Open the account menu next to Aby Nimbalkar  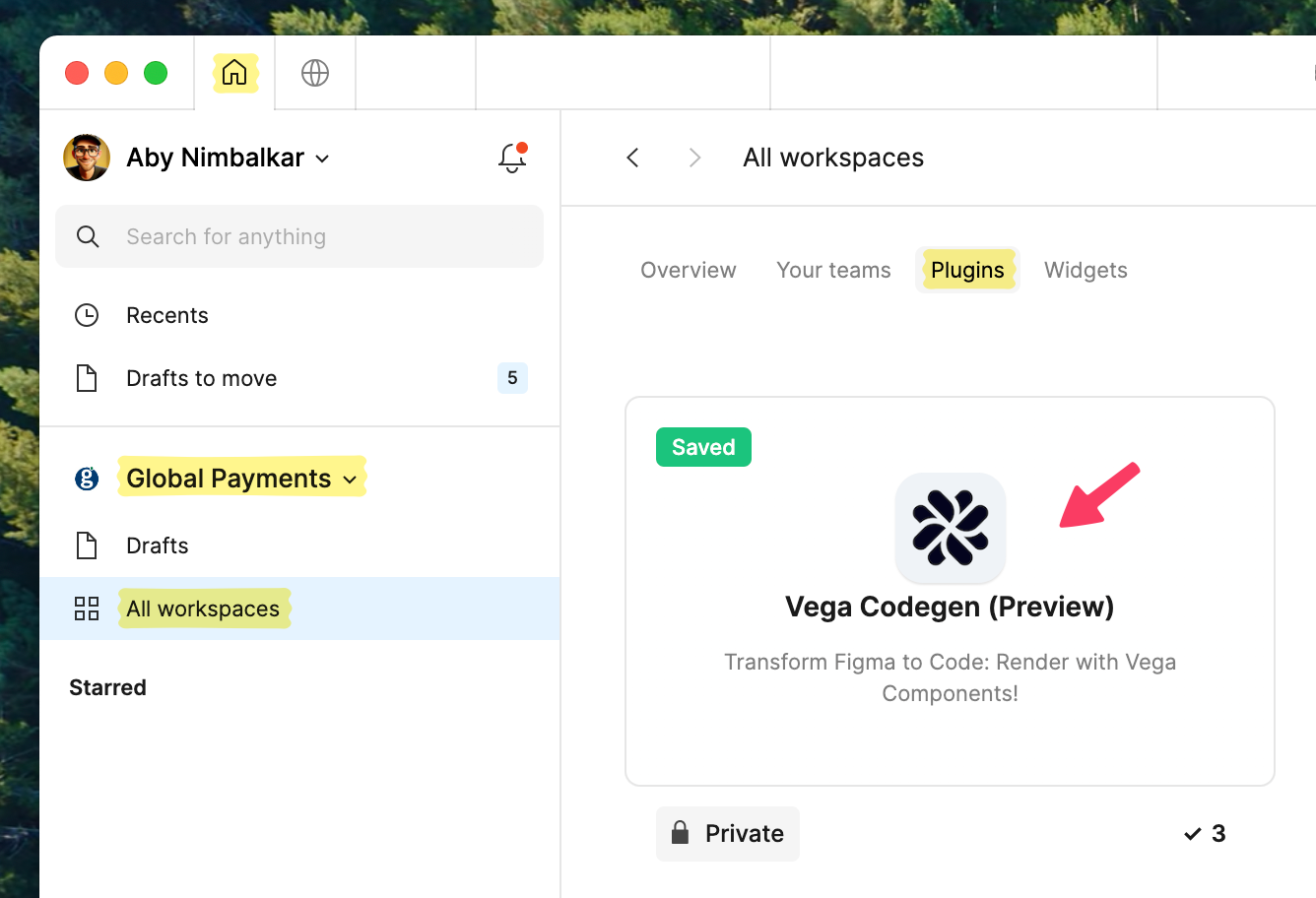[x=322, y=158]
